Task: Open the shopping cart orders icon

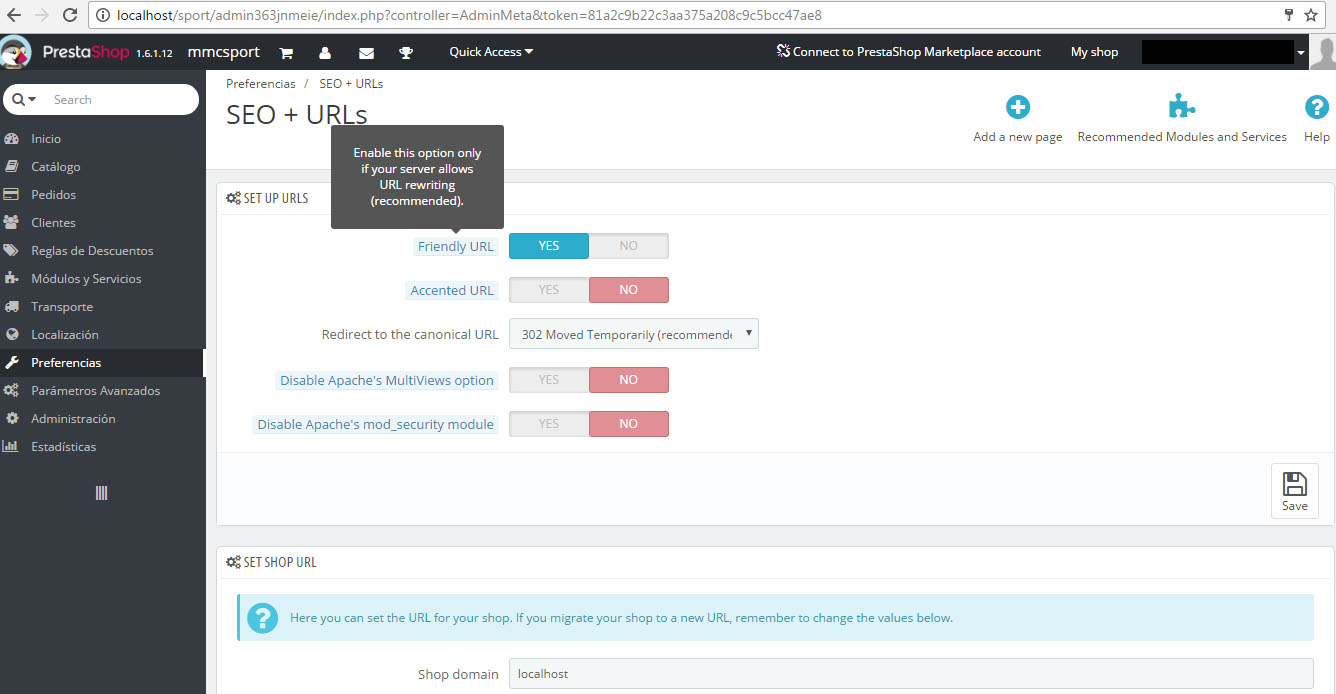Action: pos(286,53)
